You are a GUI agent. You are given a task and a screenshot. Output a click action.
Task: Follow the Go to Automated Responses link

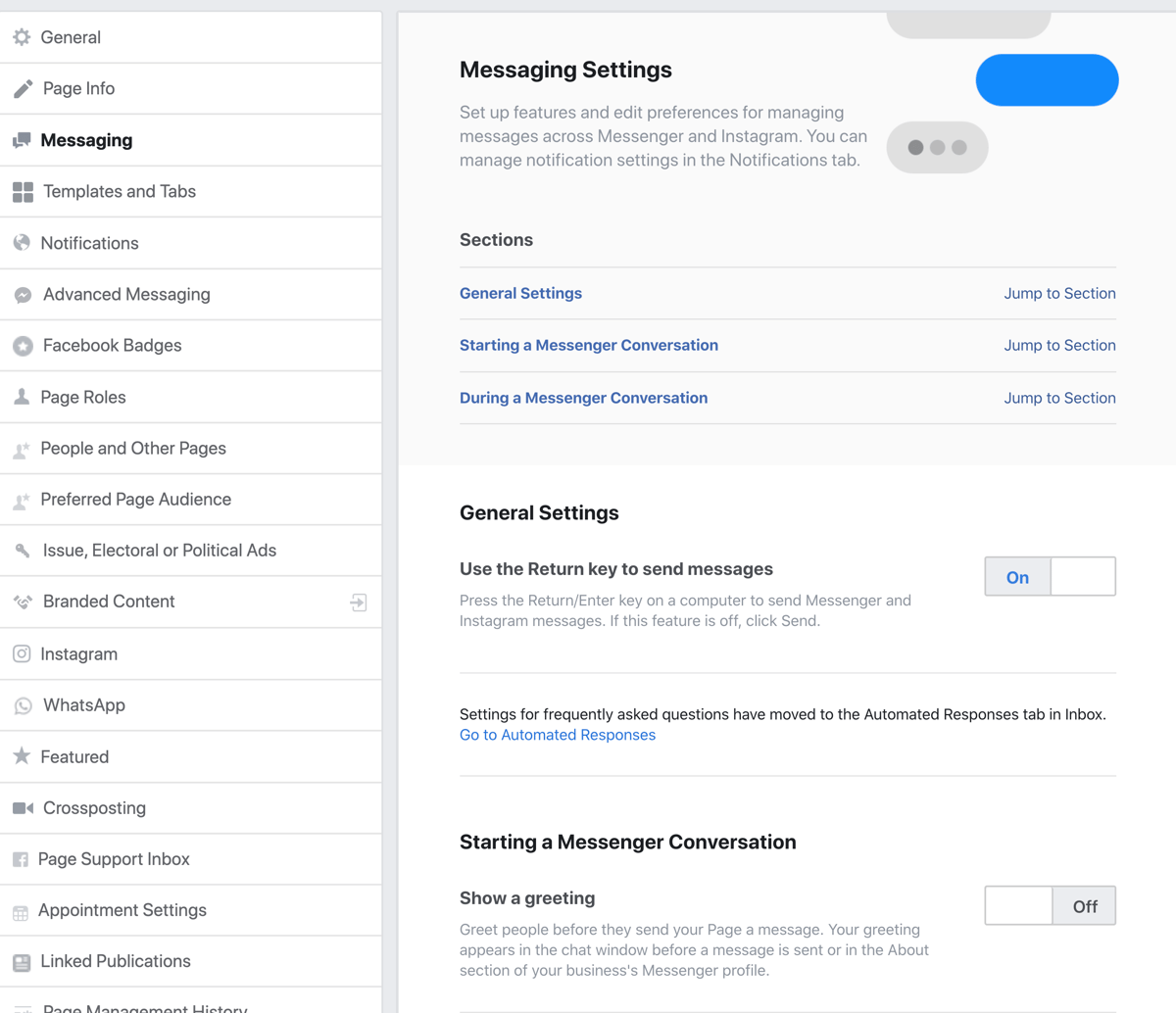click(558, 735)
